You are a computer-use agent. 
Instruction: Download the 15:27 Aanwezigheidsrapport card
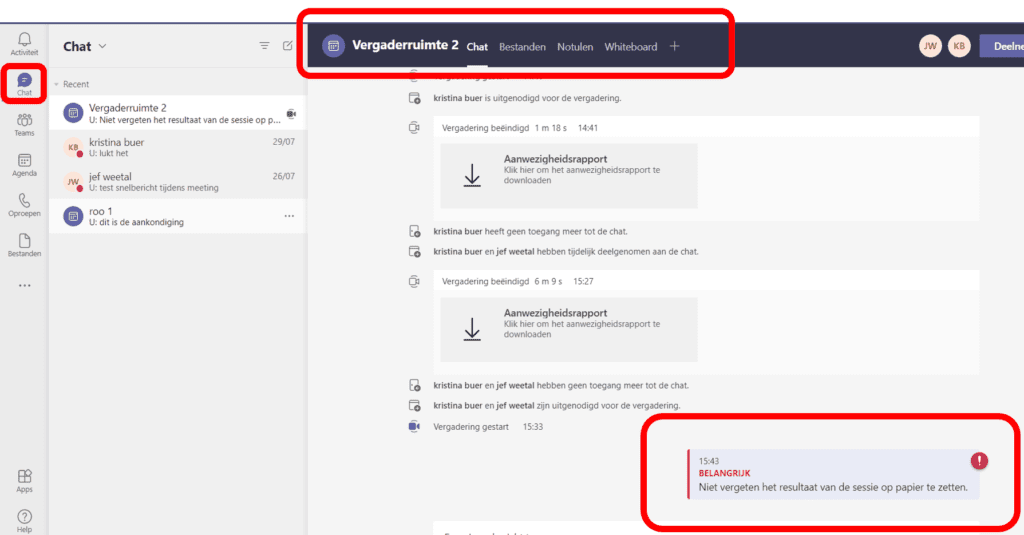tap(569, 329)
